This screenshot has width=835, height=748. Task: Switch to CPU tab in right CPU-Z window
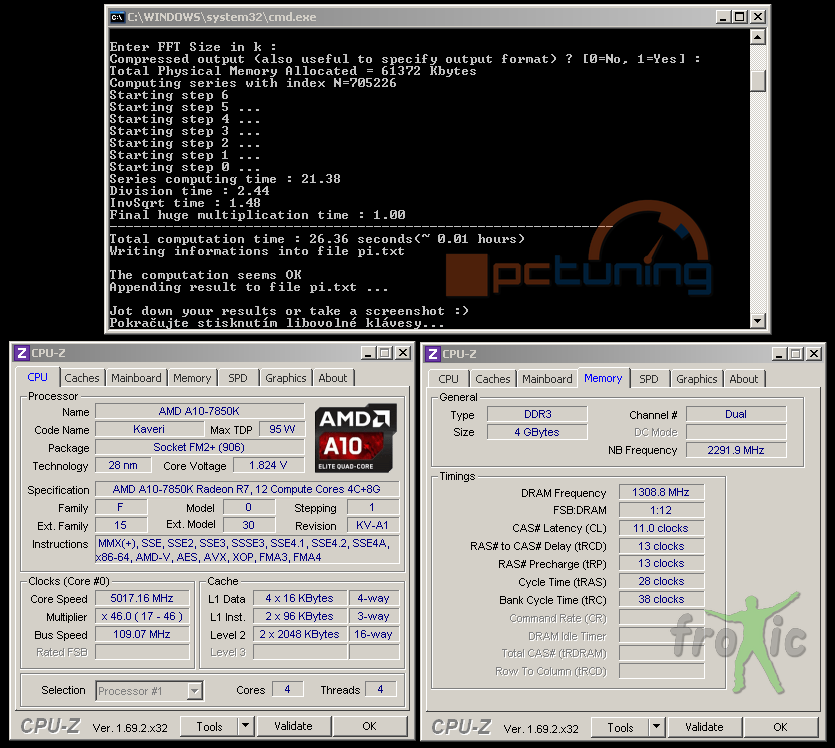448,379
